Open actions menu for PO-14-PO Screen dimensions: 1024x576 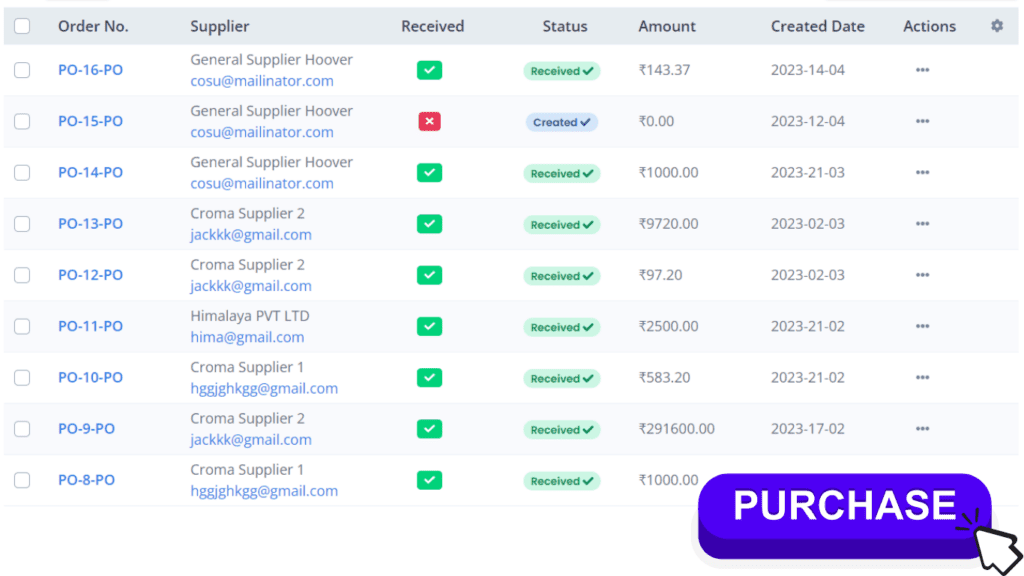point(922,172)
